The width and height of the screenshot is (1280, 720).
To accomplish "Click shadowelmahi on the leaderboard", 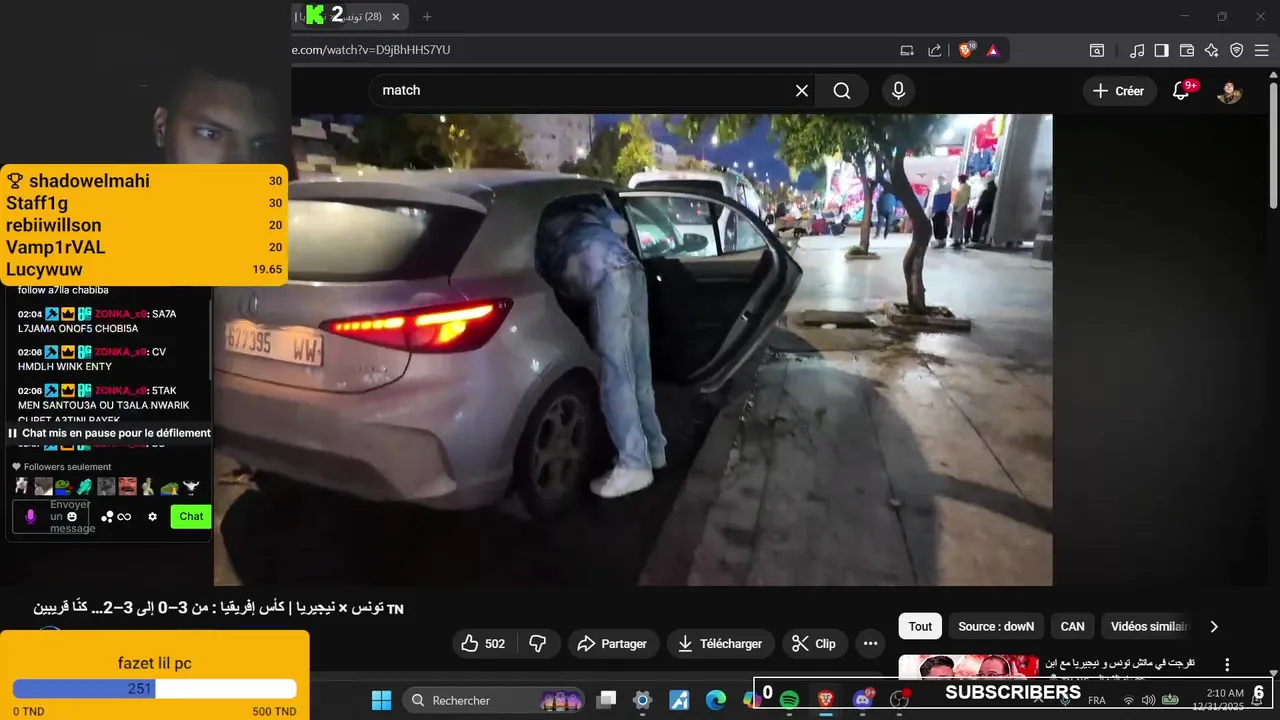I will click(145, 181).
